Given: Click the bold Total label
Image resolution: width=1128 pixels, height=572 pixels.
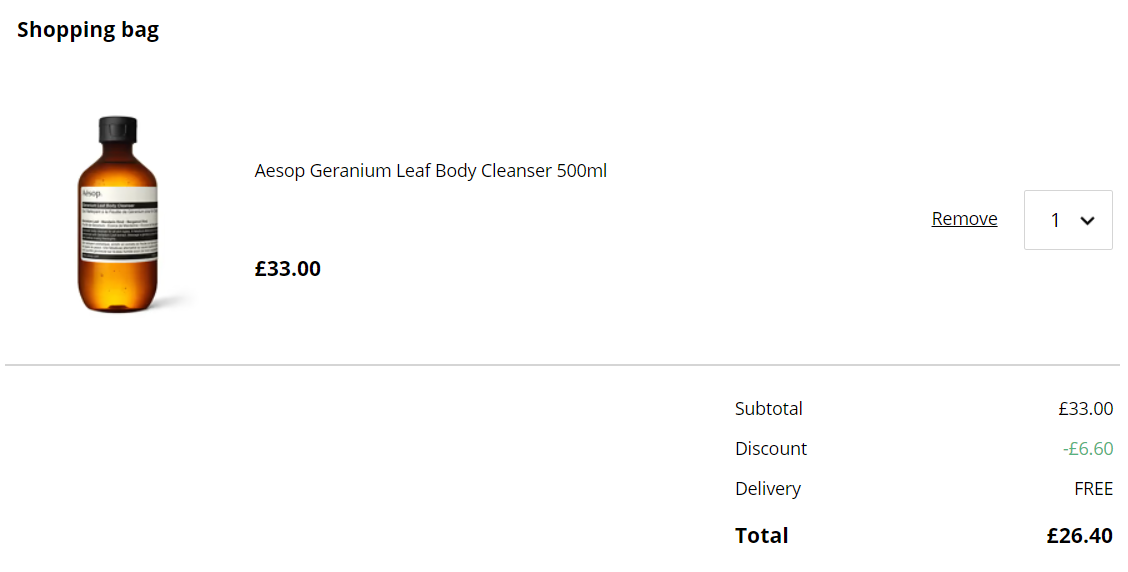Looking at the screenshot, I should 761,535.
